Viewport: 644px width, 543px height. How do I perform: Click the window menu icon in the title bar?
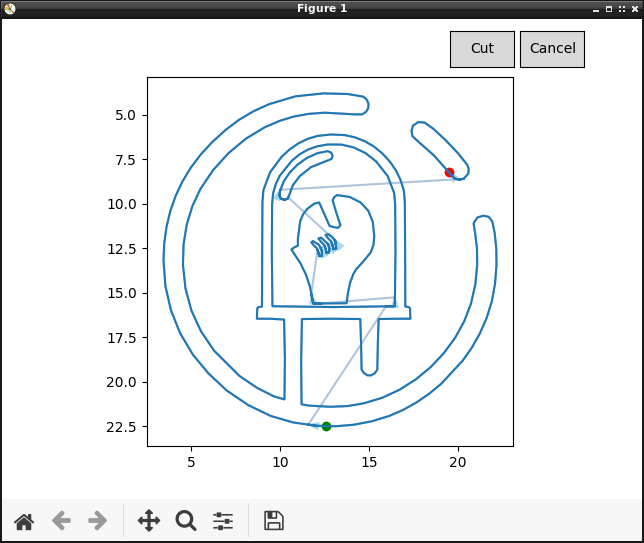pyautogui.click(x=9, y=8)
